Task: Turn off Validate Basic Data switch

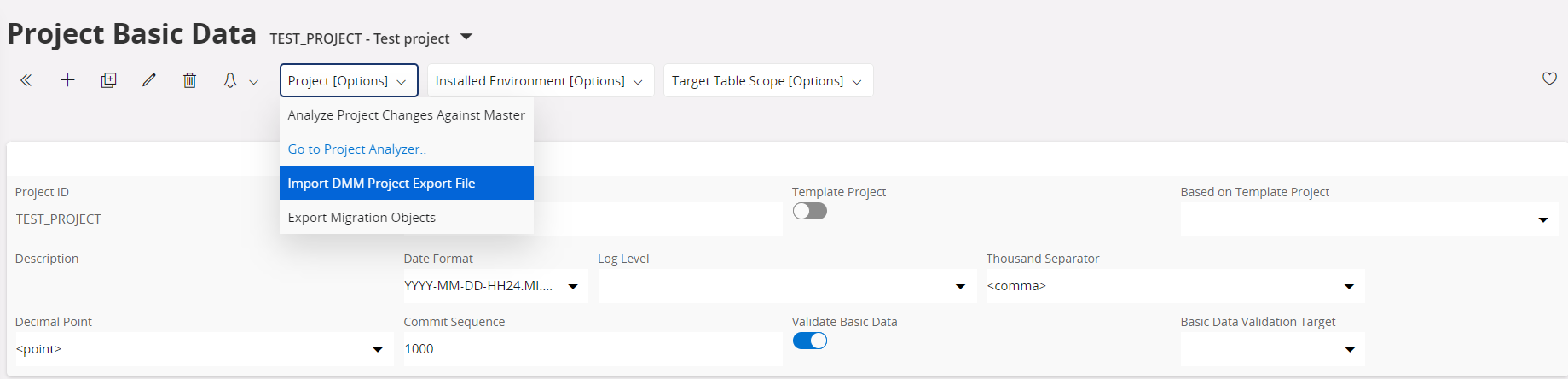Action: click(x=809, y=341)
